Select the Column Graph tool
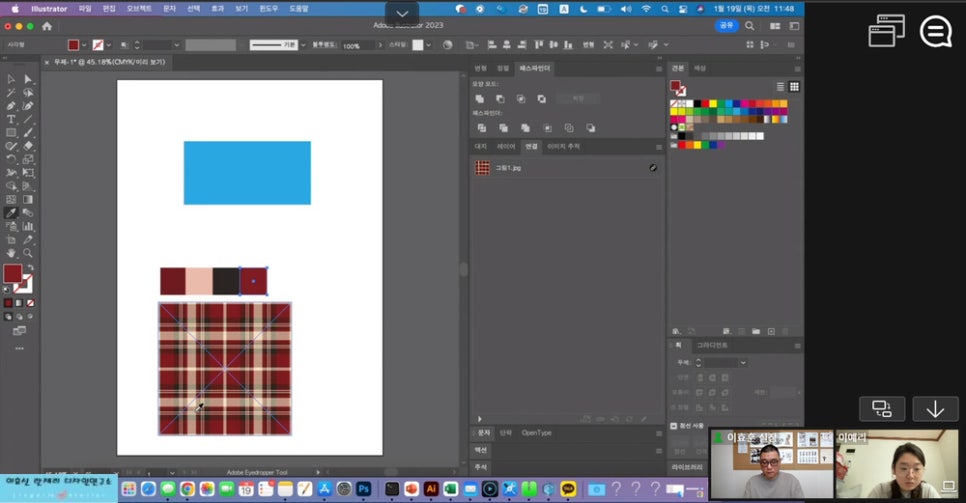This screenshot has height=503, width=966. coord(28,226)
